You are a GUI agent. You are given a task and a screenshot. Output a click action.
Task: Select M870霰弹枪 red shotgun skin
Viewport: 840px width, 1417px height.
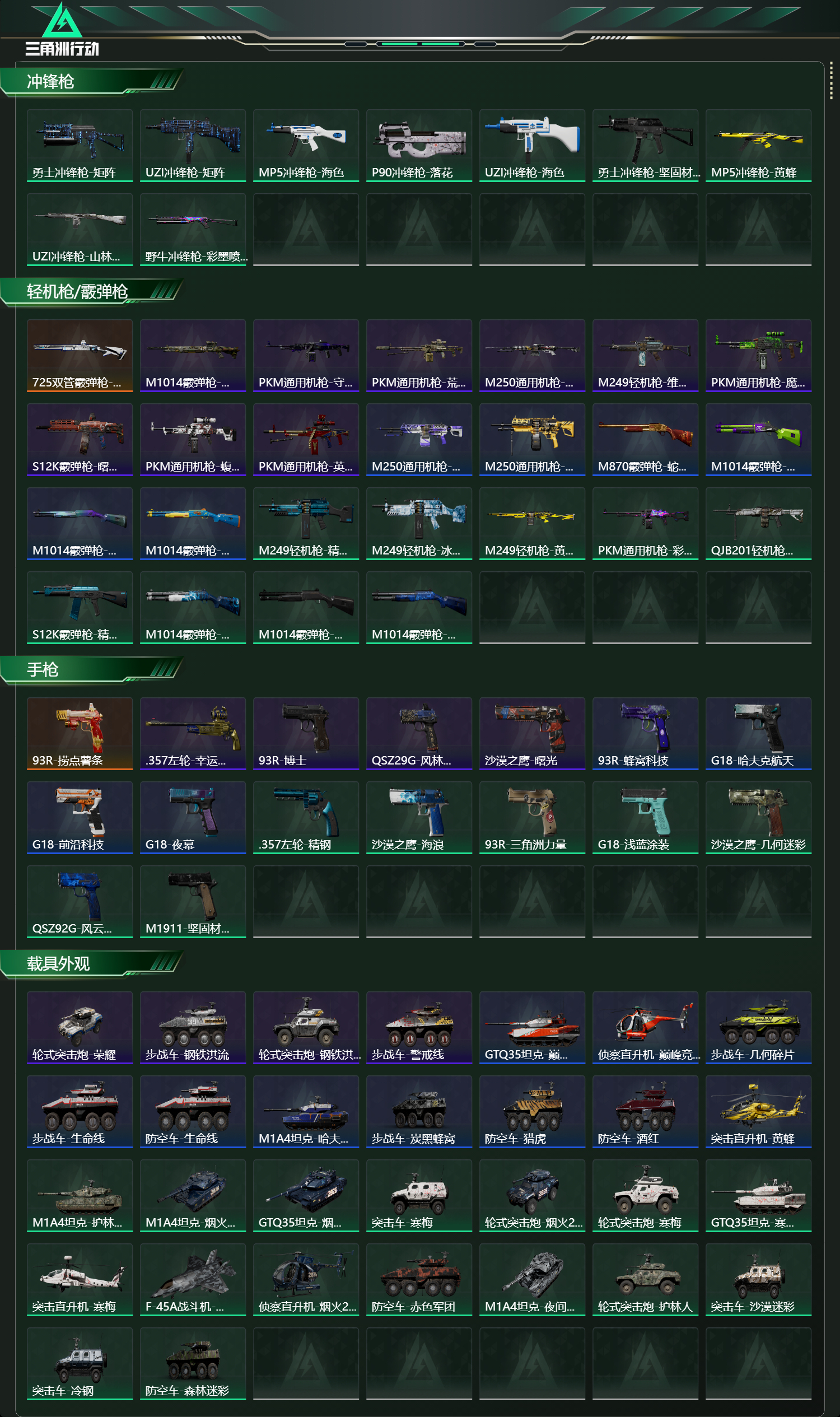pyautogui.click(x=645, y=439)
